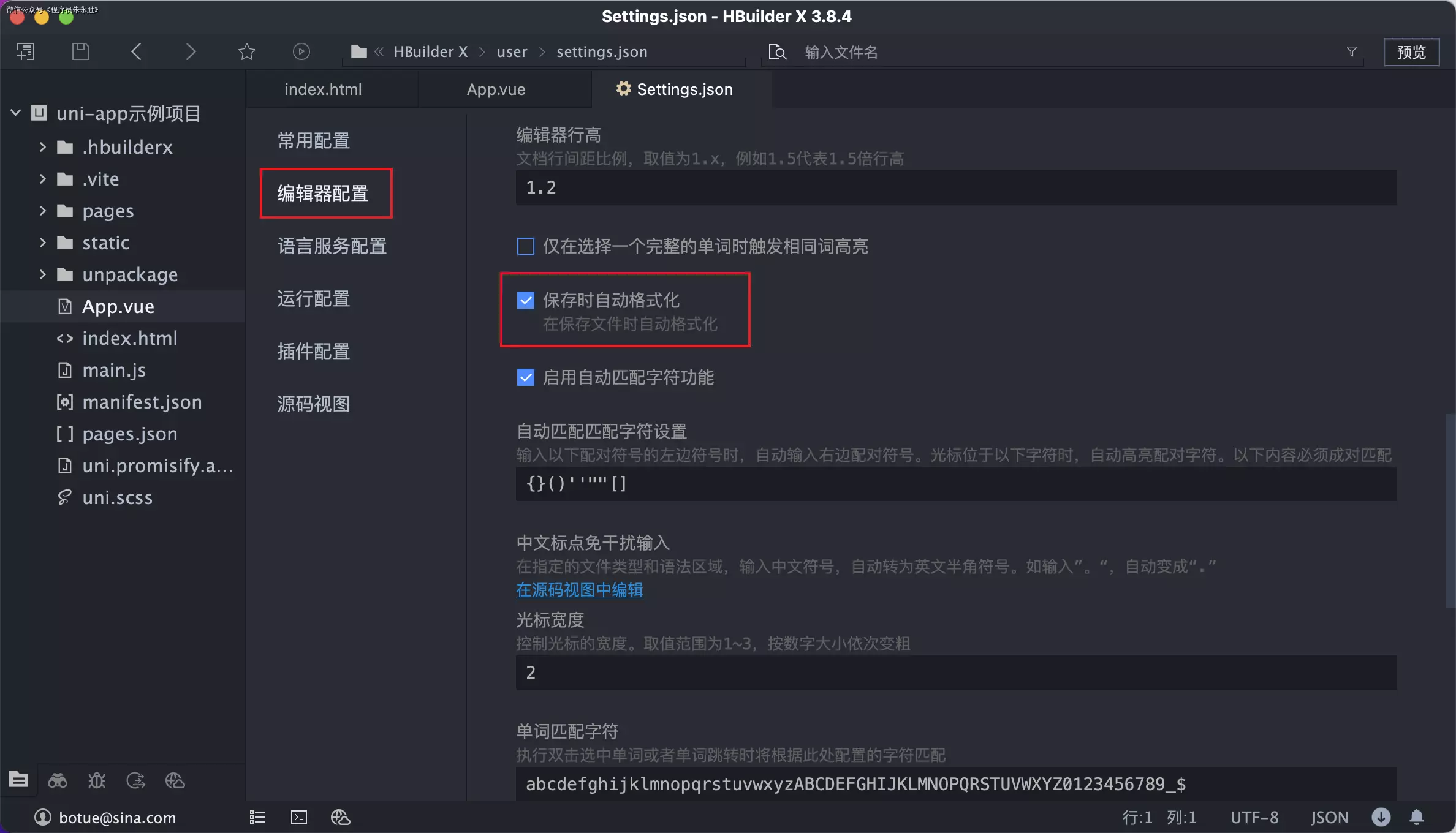The width and height of the screenshot is (1456, 833).
Task: Switch to the index.html tab
Action: pos(322,89)
